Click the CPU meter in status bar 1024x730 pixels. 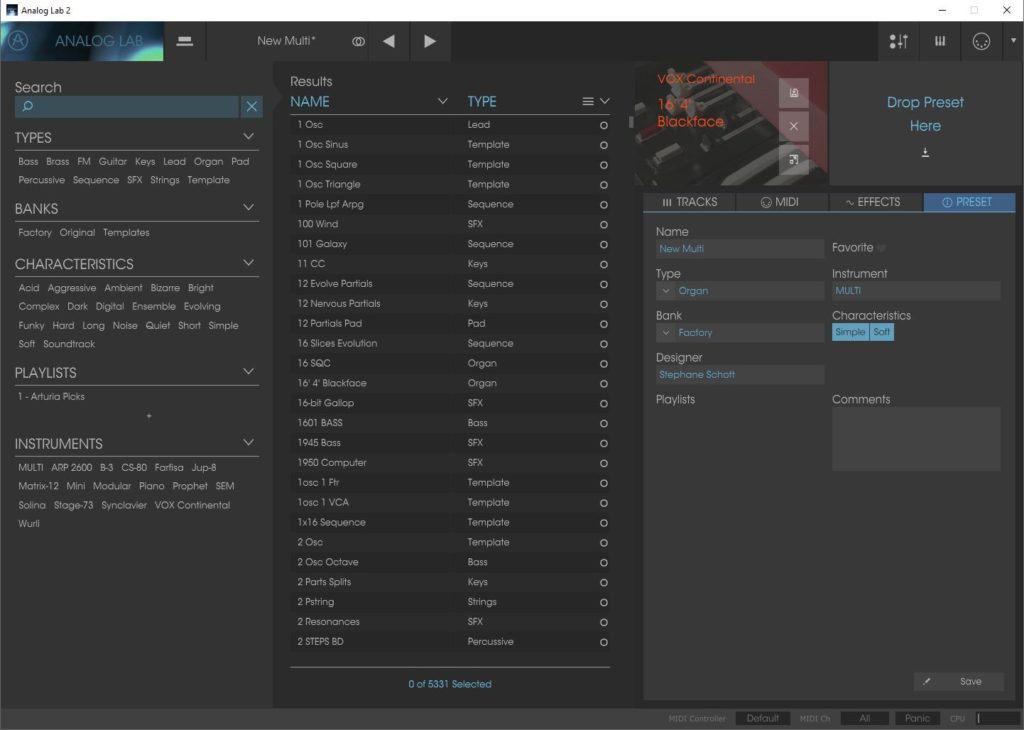pyautogui.click(x=998, y=718)
